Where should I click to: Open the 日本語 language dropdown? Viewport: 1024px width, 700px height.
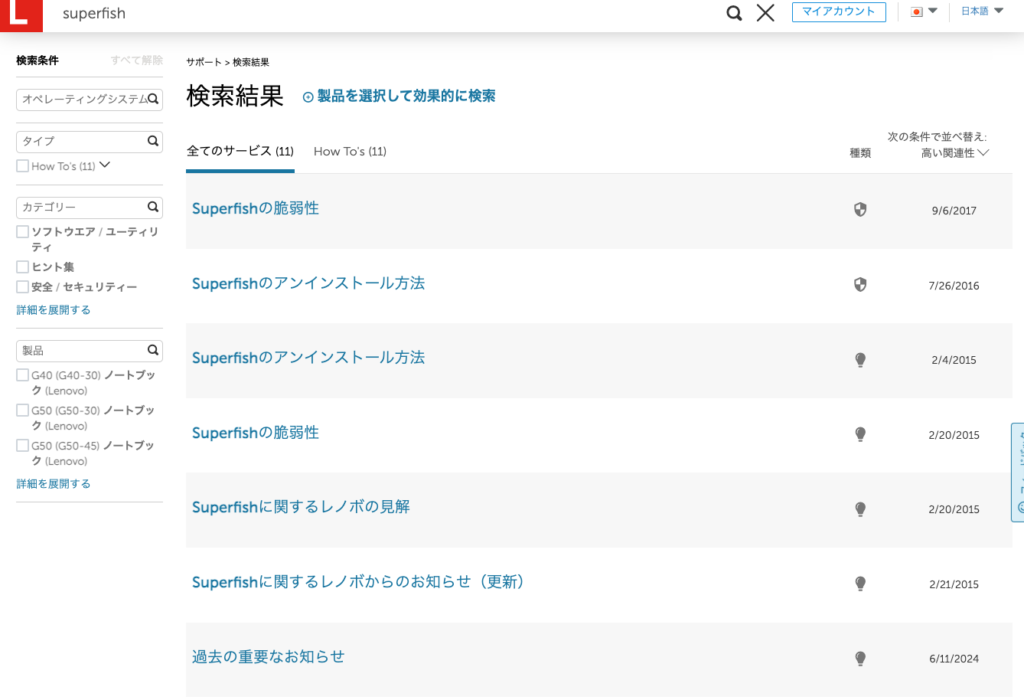tap(982, 12)
